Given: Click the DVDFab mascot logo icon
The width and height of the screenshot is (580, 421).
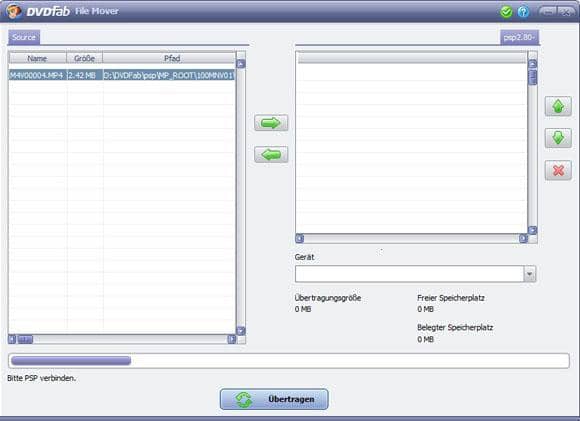Looking at the screenshot, I should [14, 11].
